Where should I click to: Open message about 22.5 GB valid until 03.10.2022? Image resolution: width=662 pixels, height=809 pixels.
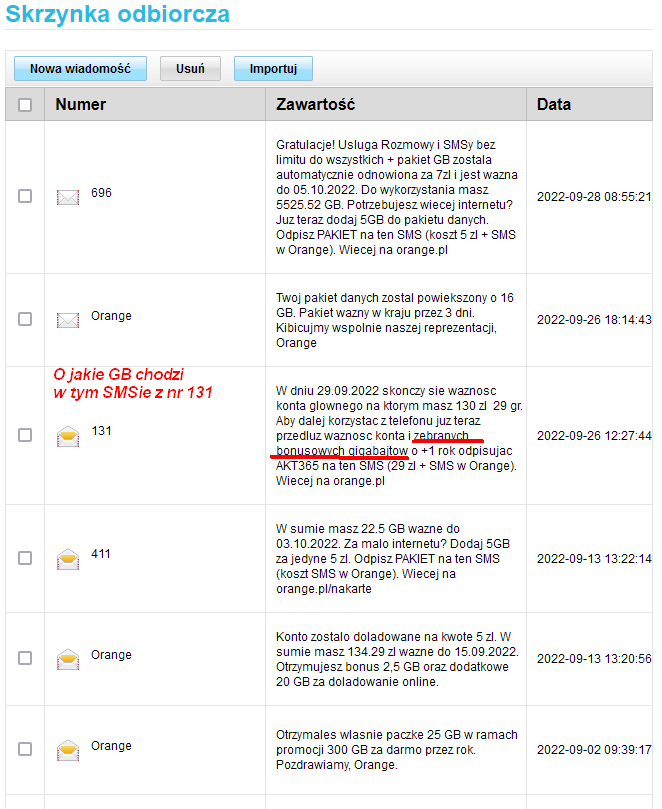[x=395, y=558]
